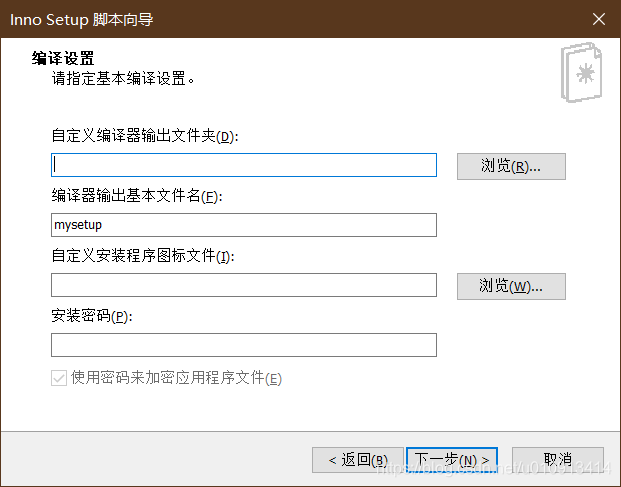Click the 自定义安装程序图标文件(I) label
Image resolution: width=621 pixels, height=487 pixels.
143,256
